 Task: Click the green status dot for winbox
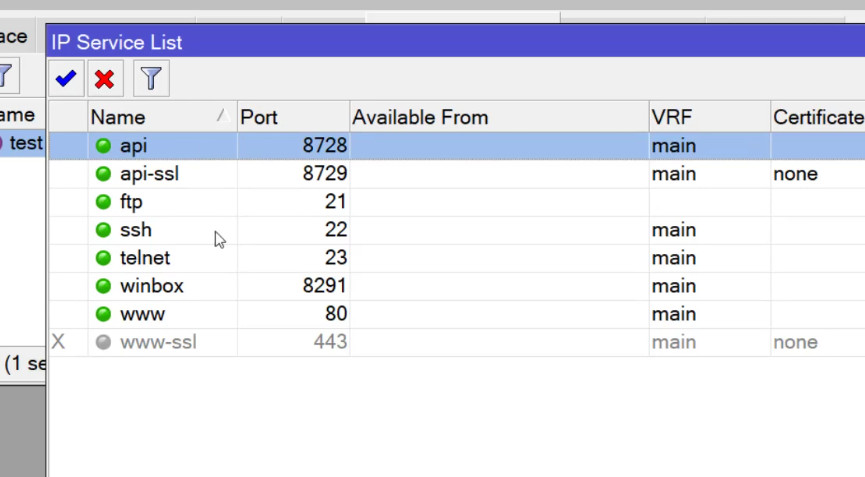click(103, 286)
